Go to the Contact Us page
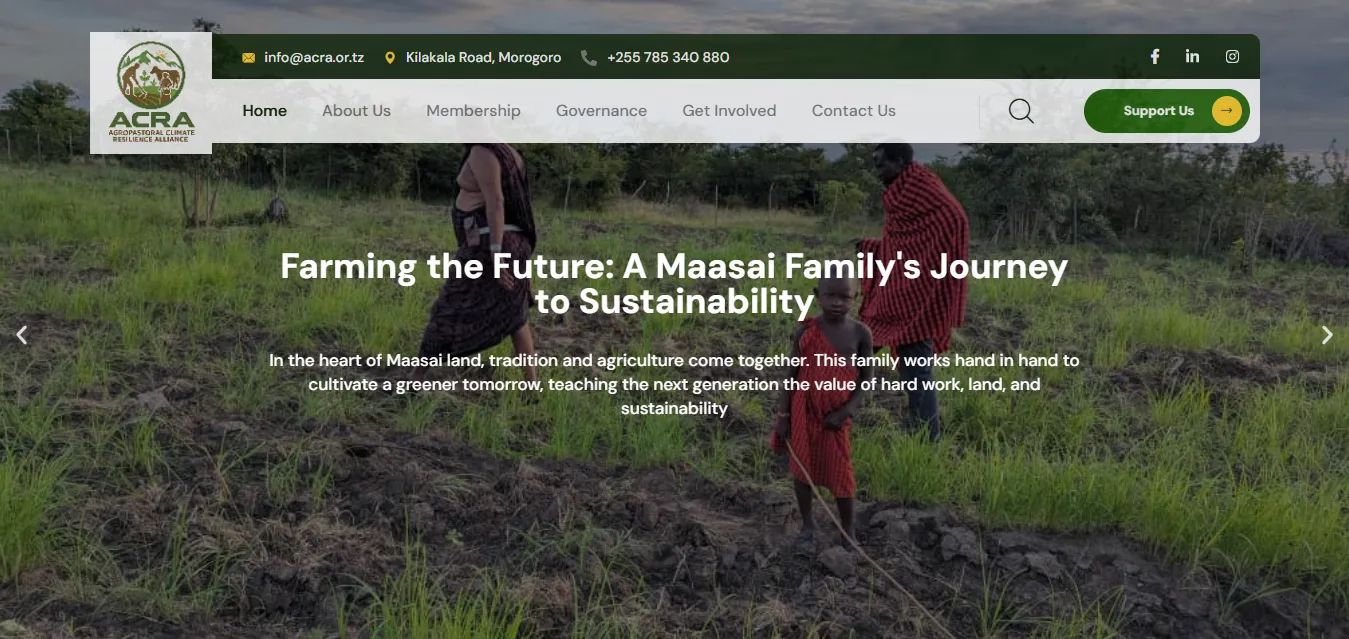Image resolution: width=1349 pixels, height=639 pixels. (853, 111)
